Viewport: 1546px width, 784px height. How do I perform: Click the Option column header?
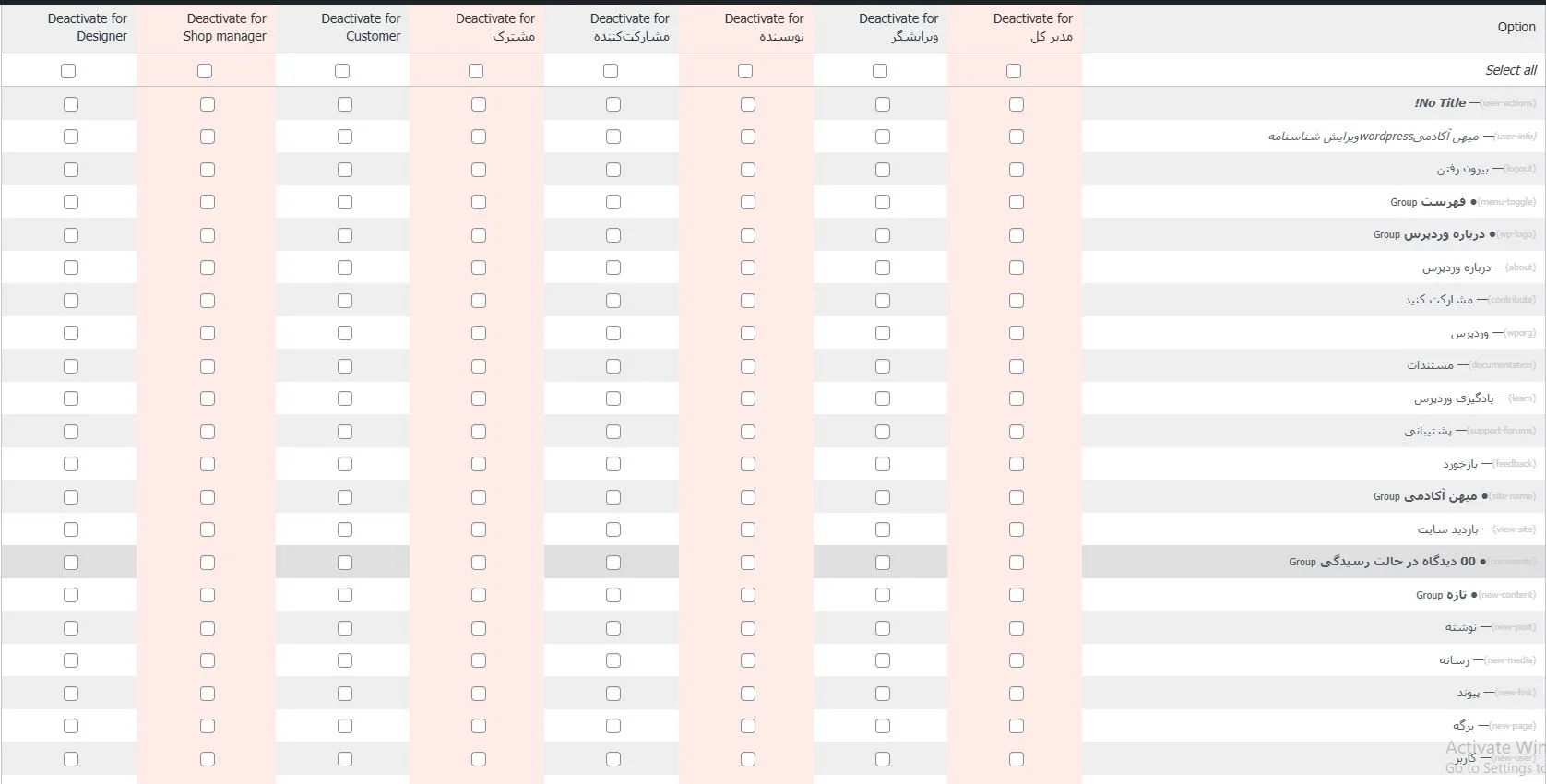click(1516, 27)
